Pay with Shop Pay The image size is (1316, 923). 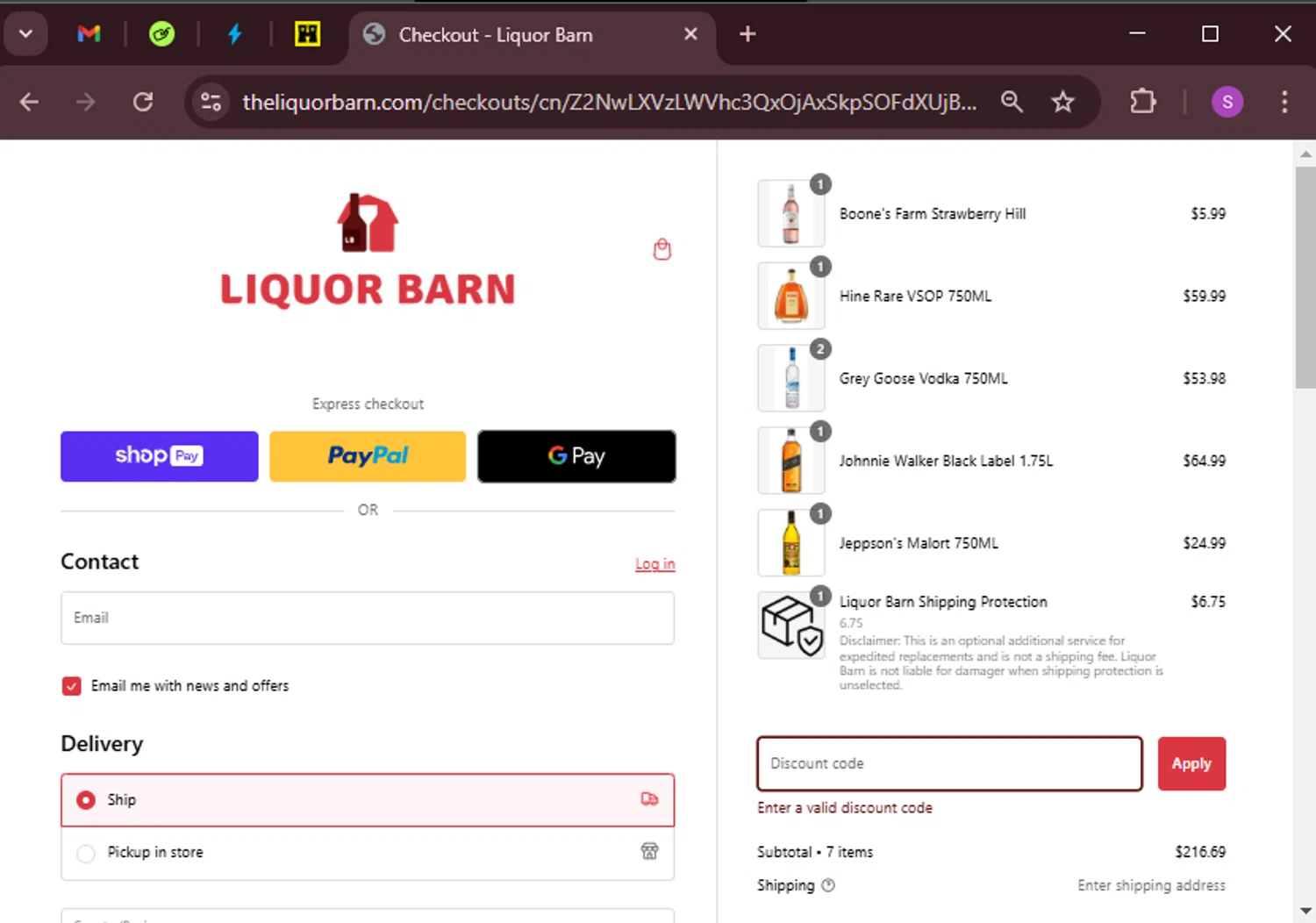160,456
